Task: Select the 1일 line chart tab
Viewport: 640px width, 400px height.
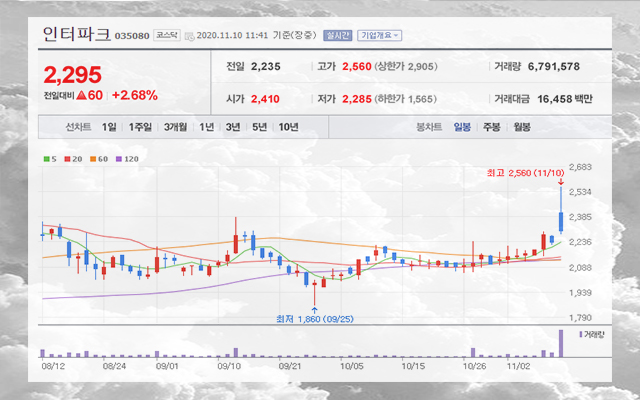Action: [x=109, y=127]
